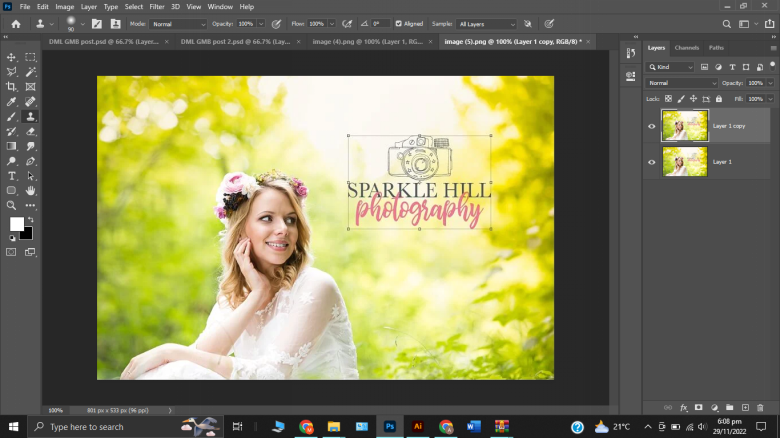
Task: Open the Select menu
Action: [x=134, y=7]
